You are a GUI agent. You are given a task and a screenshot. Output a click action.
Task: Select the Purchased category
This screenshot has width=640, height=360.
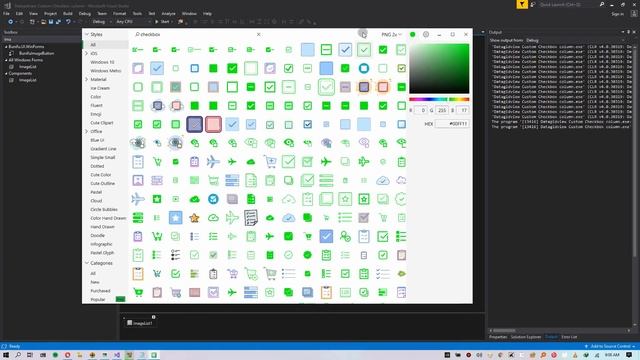point(100,291)
